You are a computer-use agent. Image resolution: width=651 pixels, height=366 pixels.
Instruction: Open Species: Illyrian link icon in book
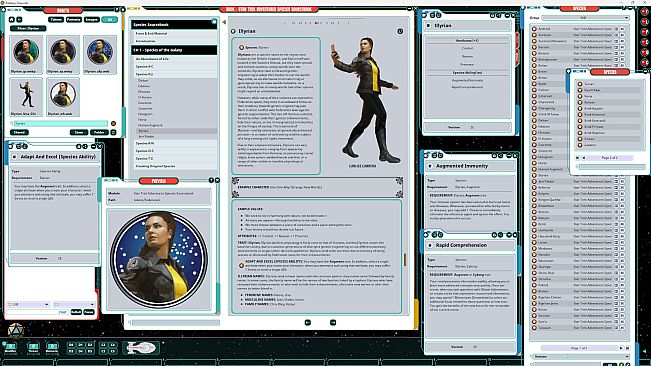(241, 48)
